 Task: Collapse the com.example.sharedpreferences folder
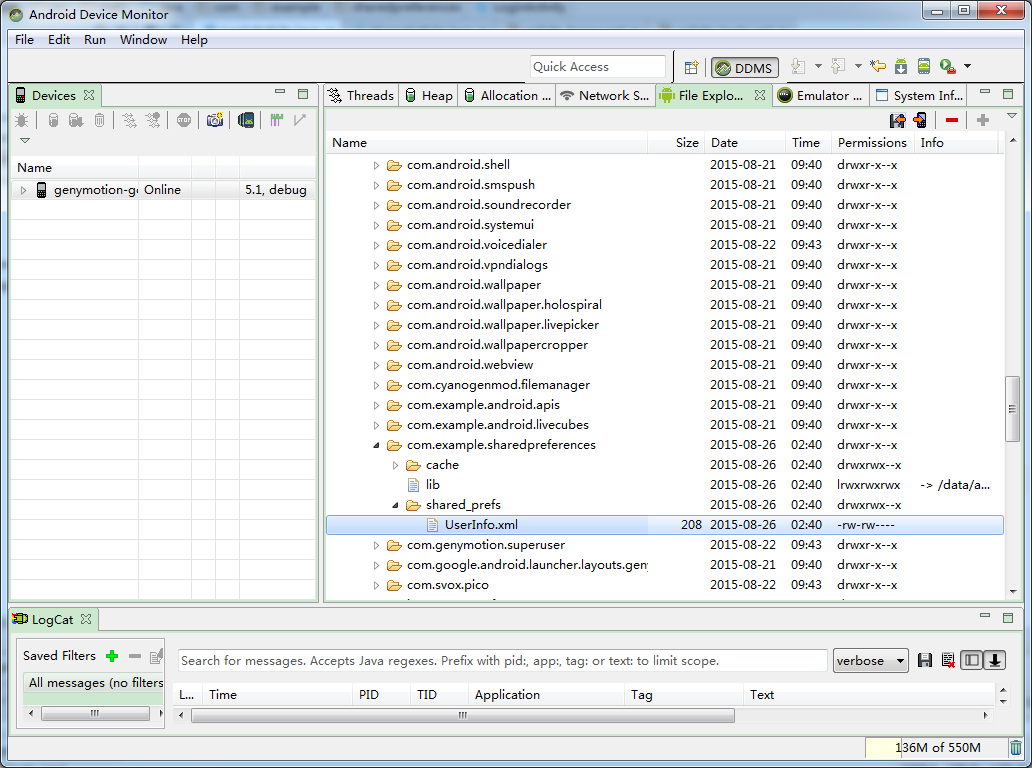point(376,446)
